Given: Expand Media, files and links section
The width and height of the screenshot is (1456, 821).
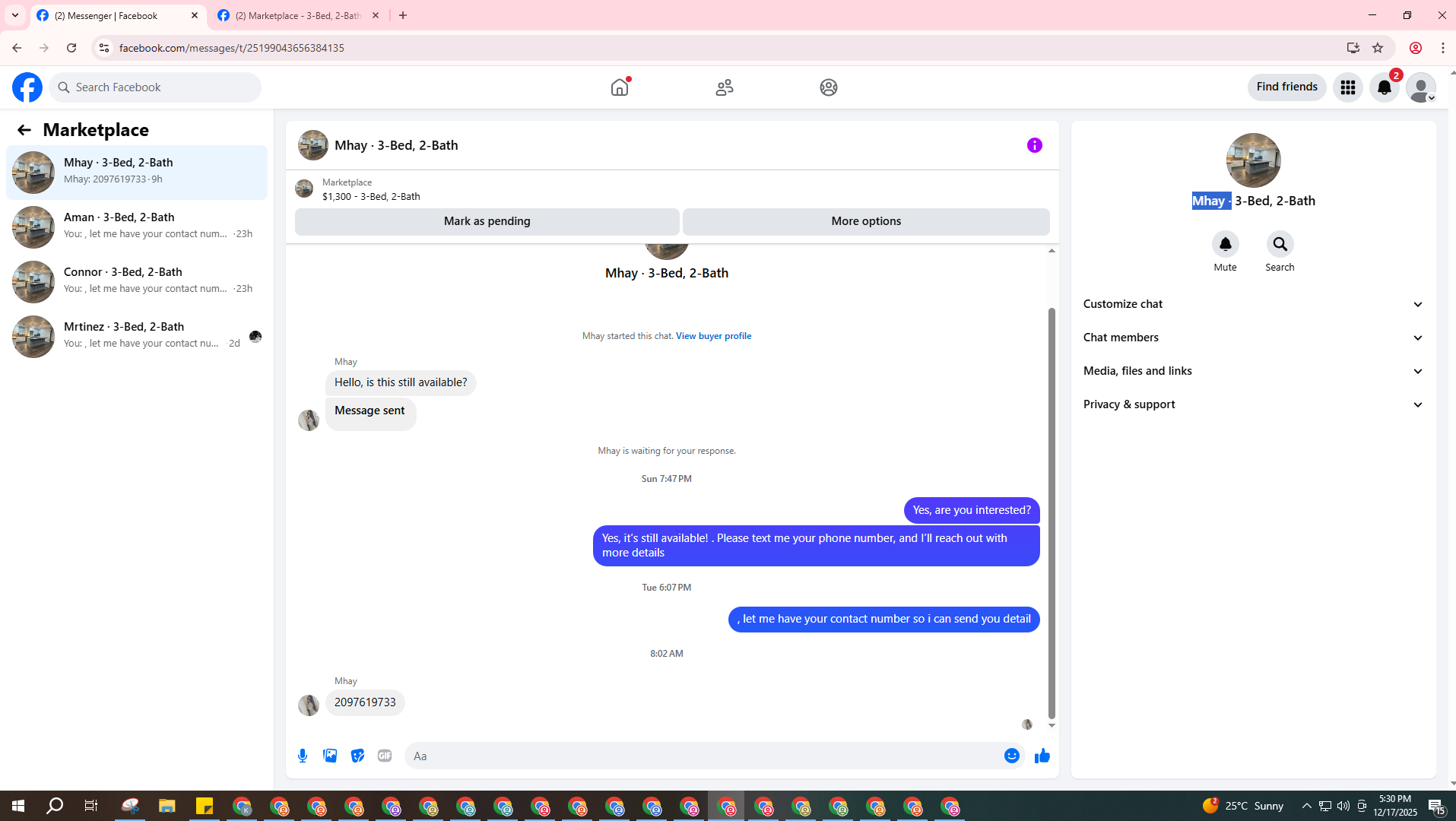Looking at the screenshot, I should (x=1253, y=371).
